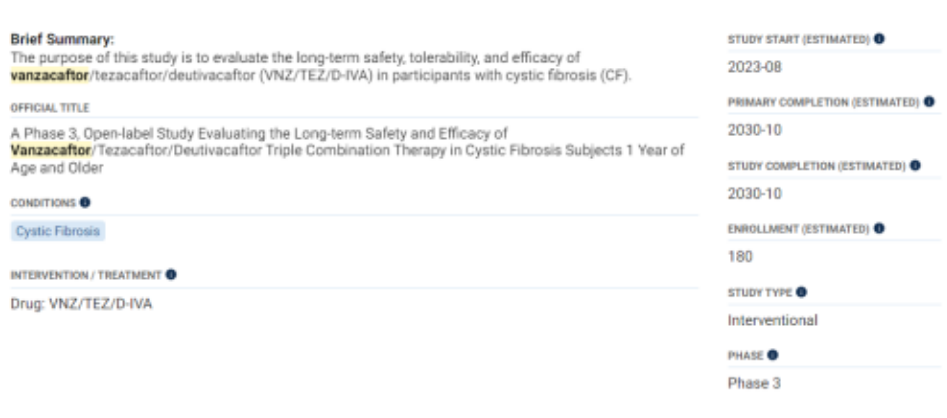Click highlighted vanzacaftor in the brief summary
The height and width of the screenshot is (418, 947).
coord(50,74)
